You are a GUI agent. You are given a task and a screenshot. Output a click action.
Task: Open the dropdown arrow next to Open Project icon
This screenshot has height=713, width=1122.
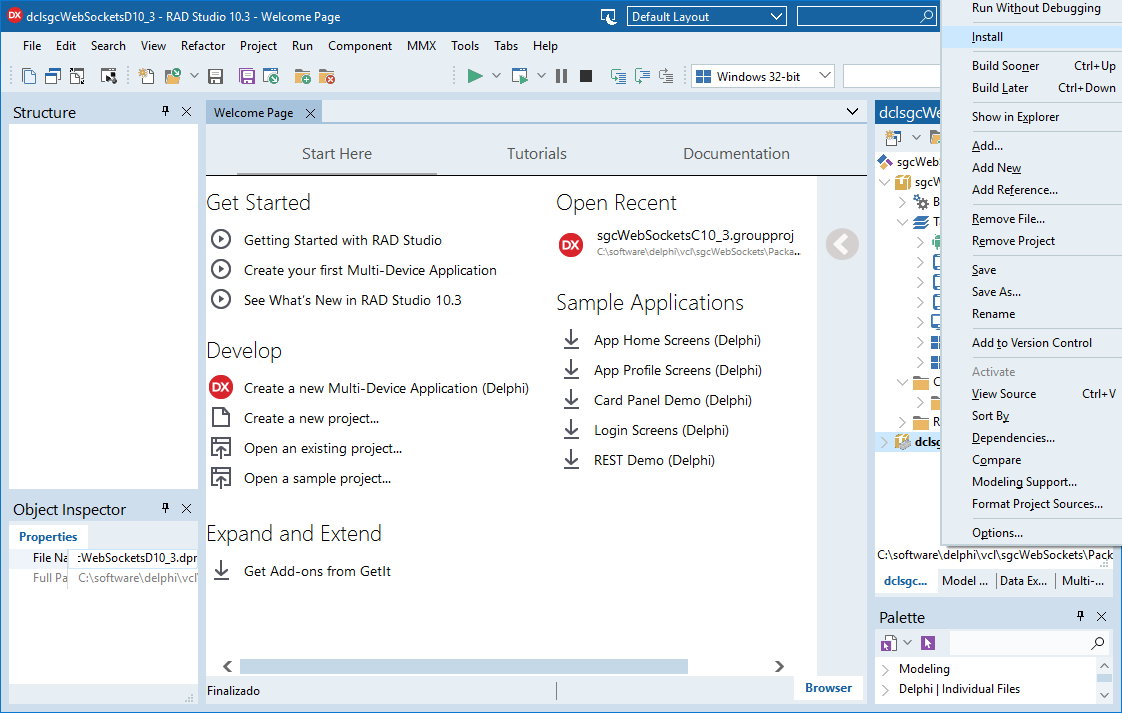pyautogui.click(x=194, y=76)
